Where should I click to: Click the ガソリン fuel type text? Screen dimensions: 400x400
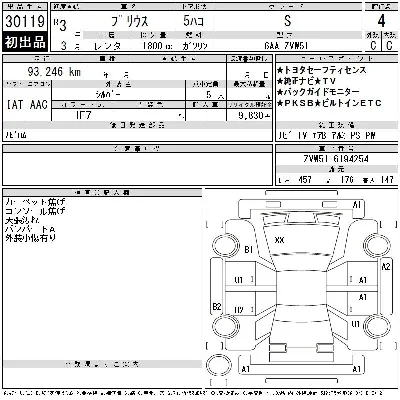tap(195, 46)
